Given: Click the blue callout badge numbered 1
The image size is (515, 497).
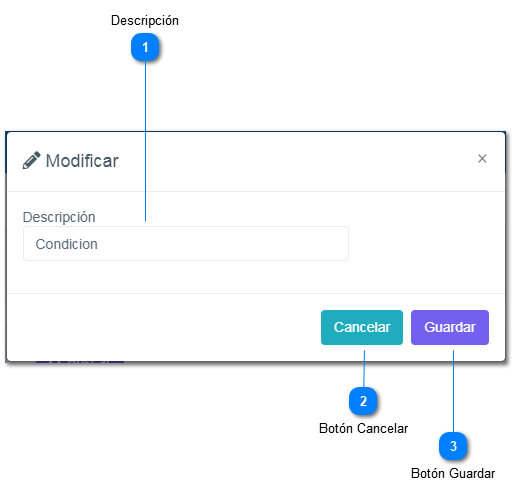Looking at the screenshot, I should click(x=145, y=47).
